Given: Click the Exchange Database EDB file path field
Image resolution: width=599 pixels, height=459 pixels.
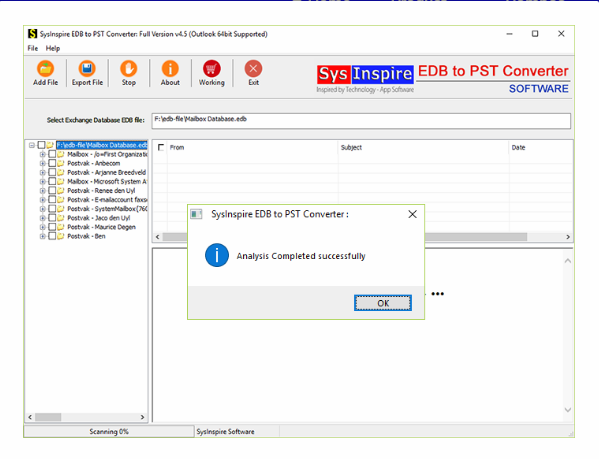Looking at the screenshot, I should pos(361,121).
